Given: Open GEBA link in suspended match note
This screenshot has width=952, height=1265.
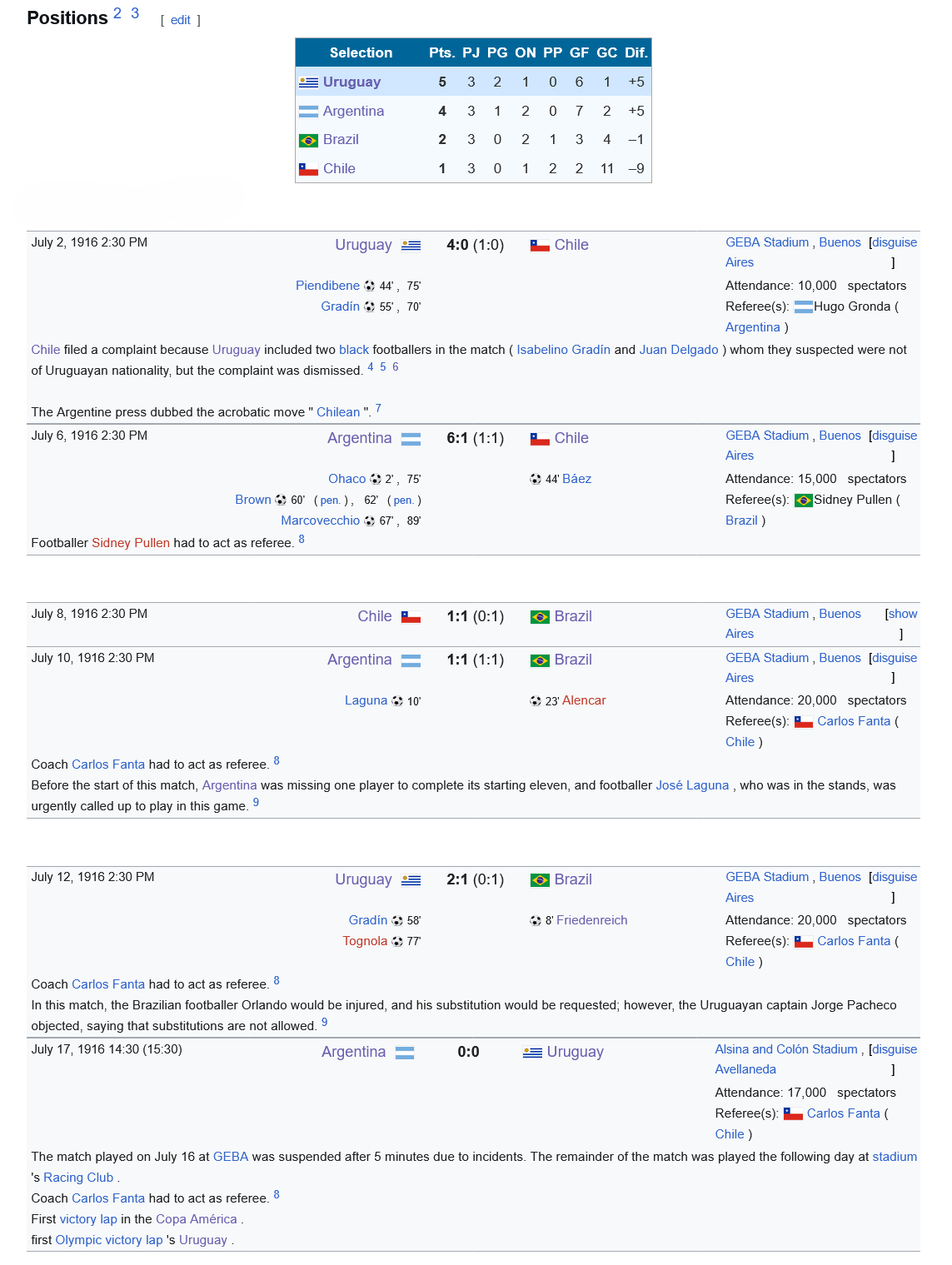Looking at the screenshot, I should [231, 1157].
